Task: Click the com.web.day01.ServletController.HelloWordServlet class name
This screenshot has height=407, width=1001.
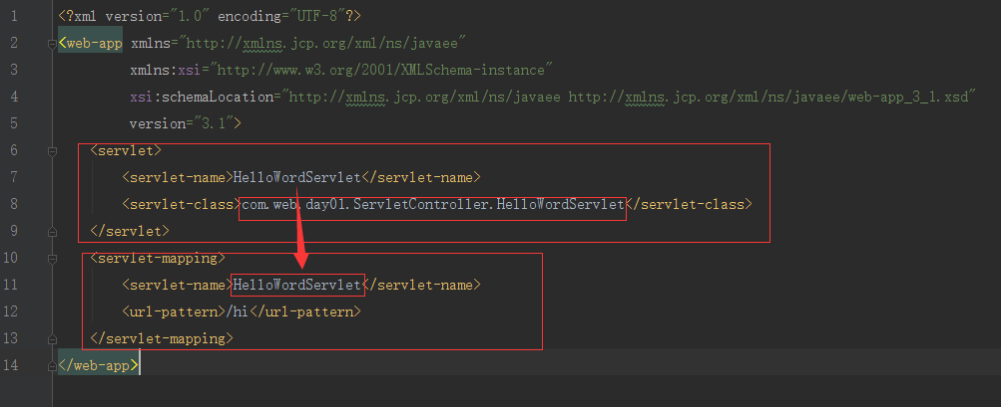Action: click(433, 205)
